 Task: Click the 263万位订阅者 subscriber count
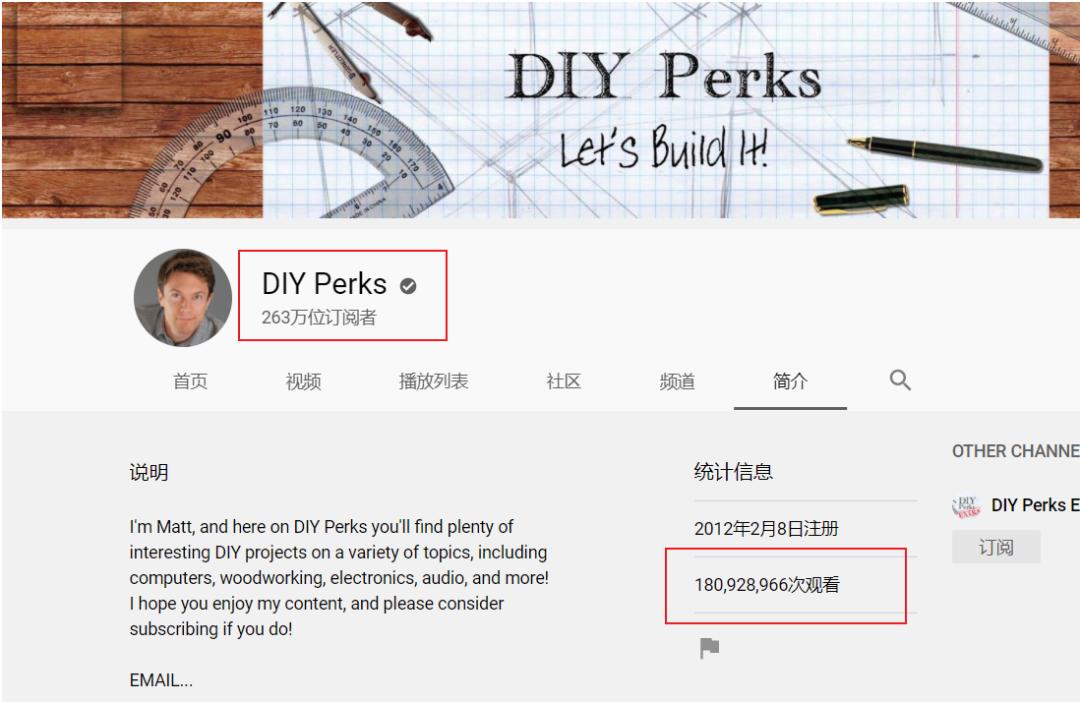click(x=319, y=318)
